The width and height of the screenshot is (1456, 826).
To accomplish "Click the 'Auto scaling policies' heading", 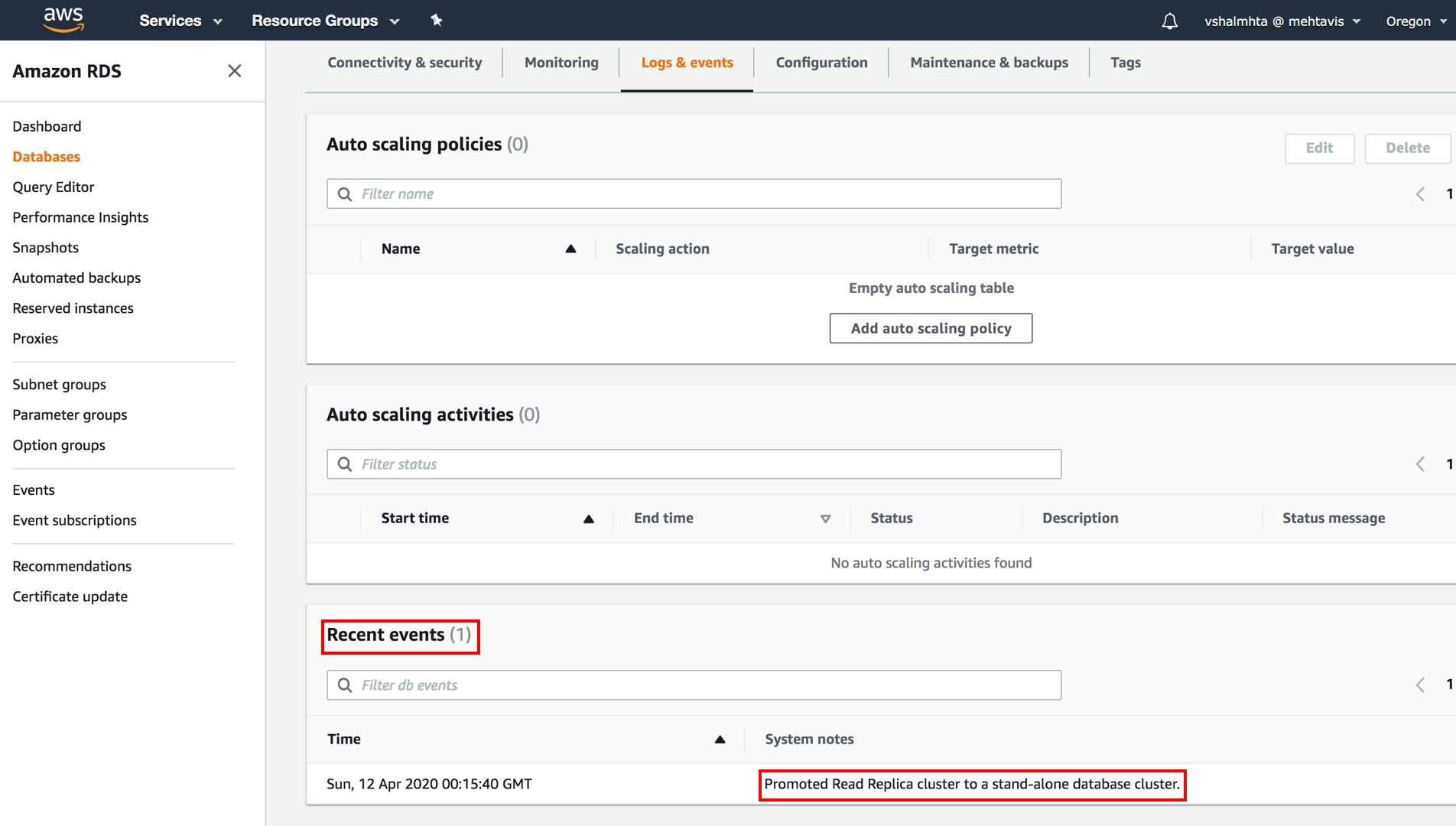I will point(427,145).
